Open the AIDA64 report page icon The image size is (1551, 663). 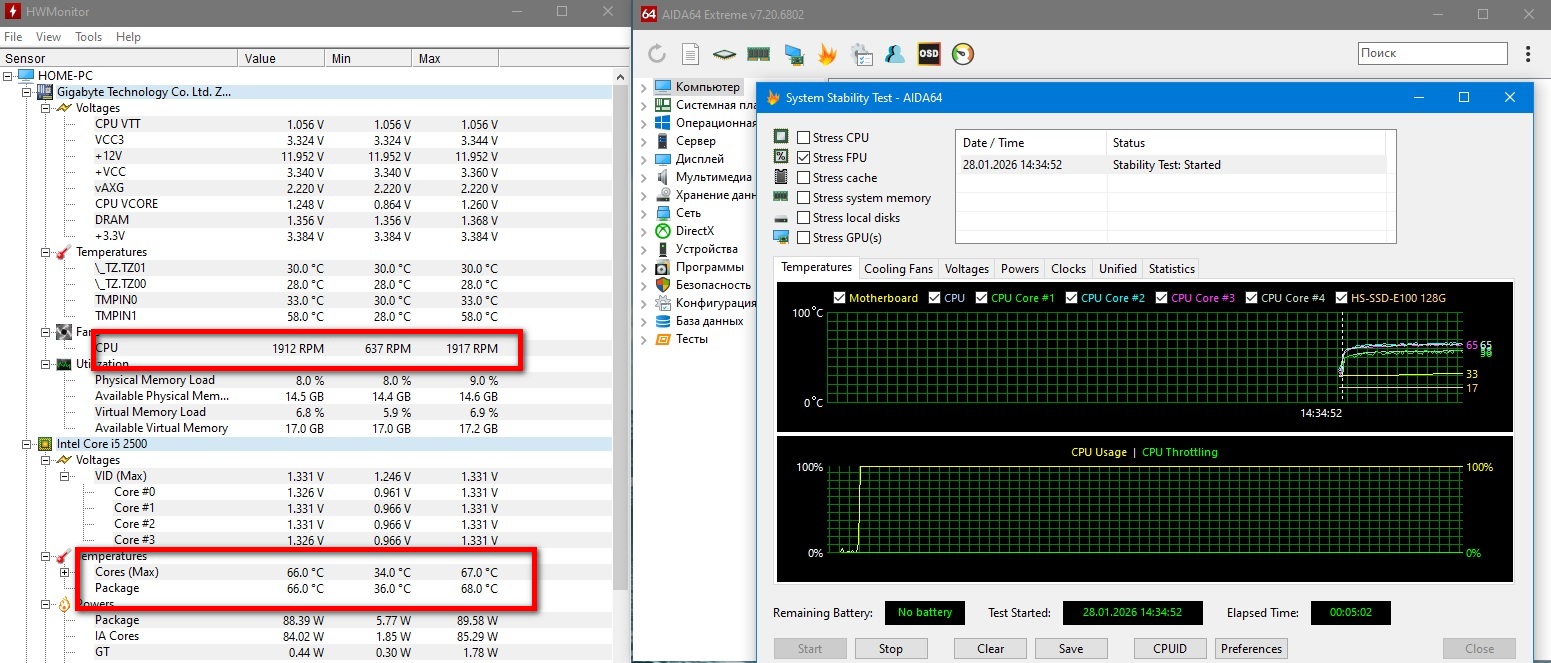[690, 54]
